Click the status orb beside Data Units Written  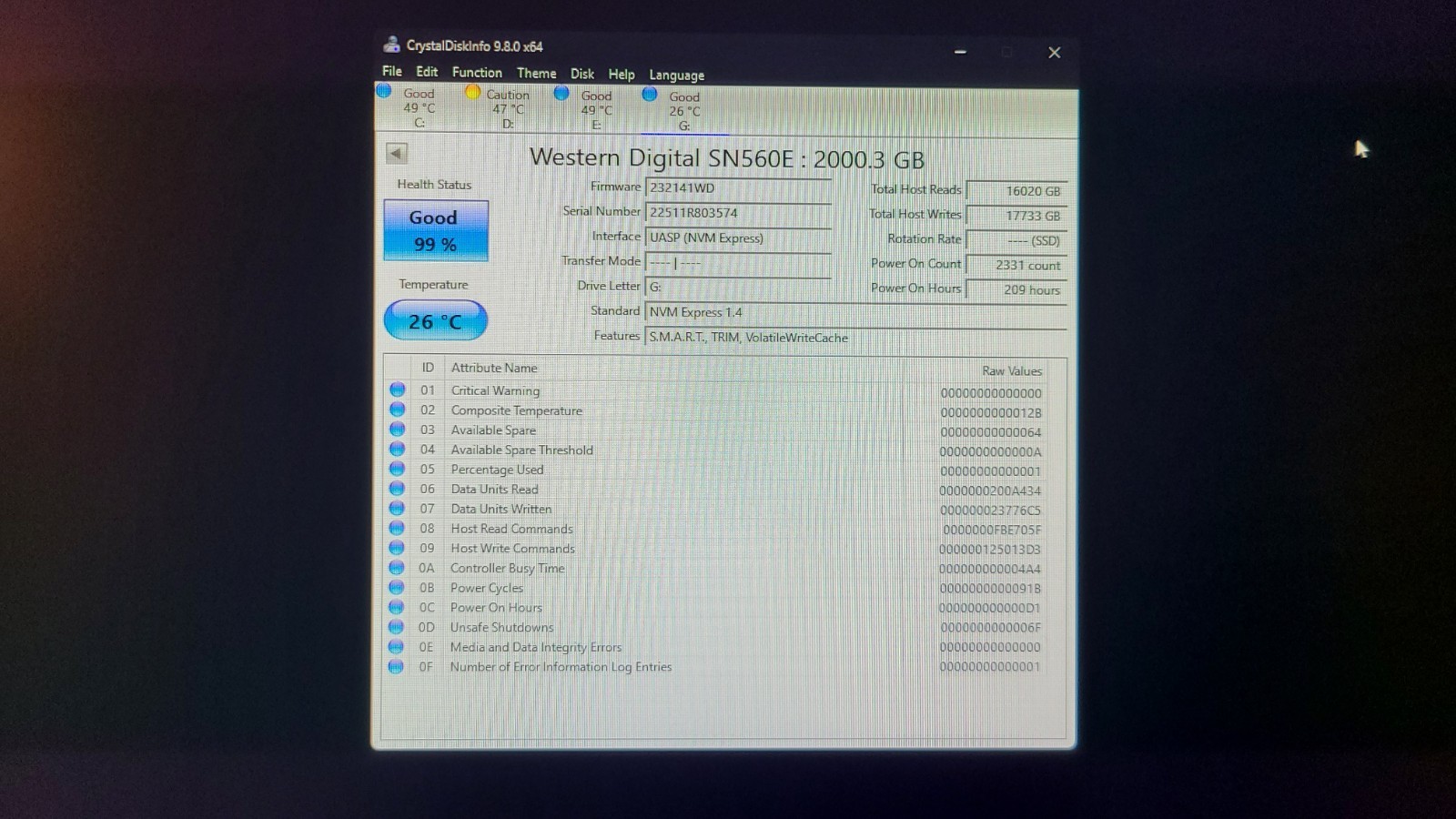coord(397,508)
